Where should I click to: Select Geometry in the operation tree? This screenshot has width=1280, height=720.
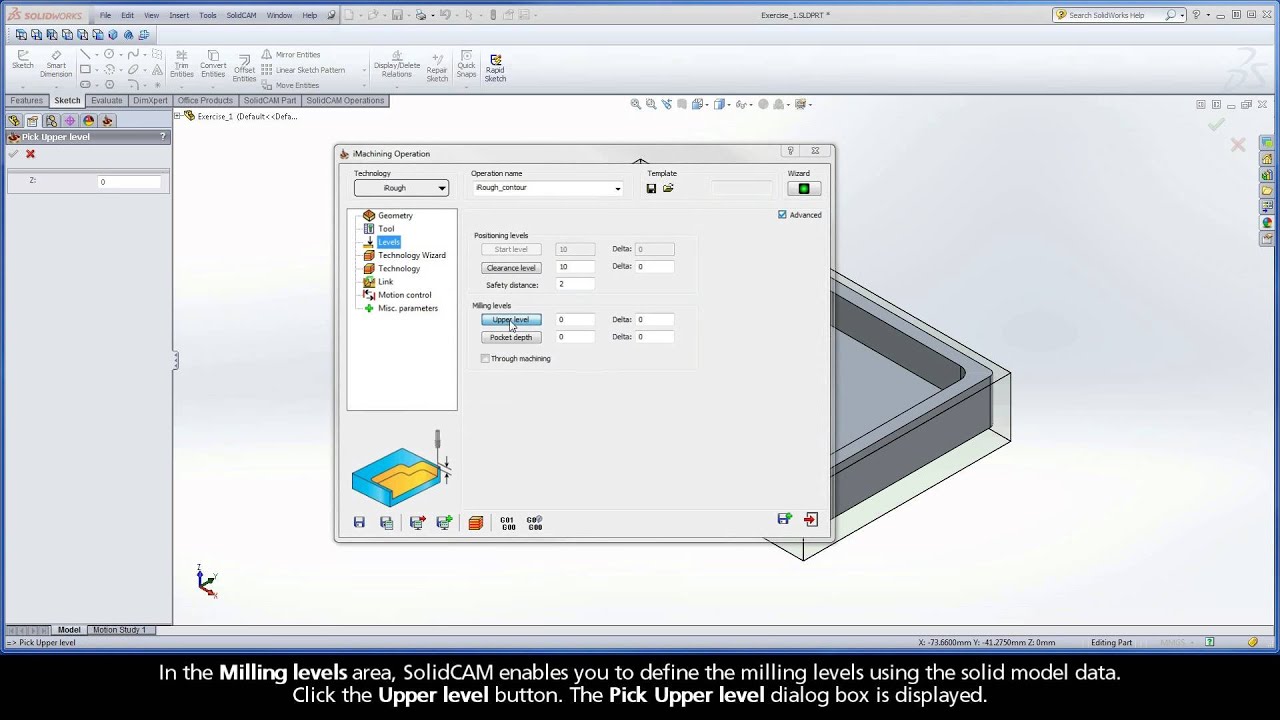395,216
